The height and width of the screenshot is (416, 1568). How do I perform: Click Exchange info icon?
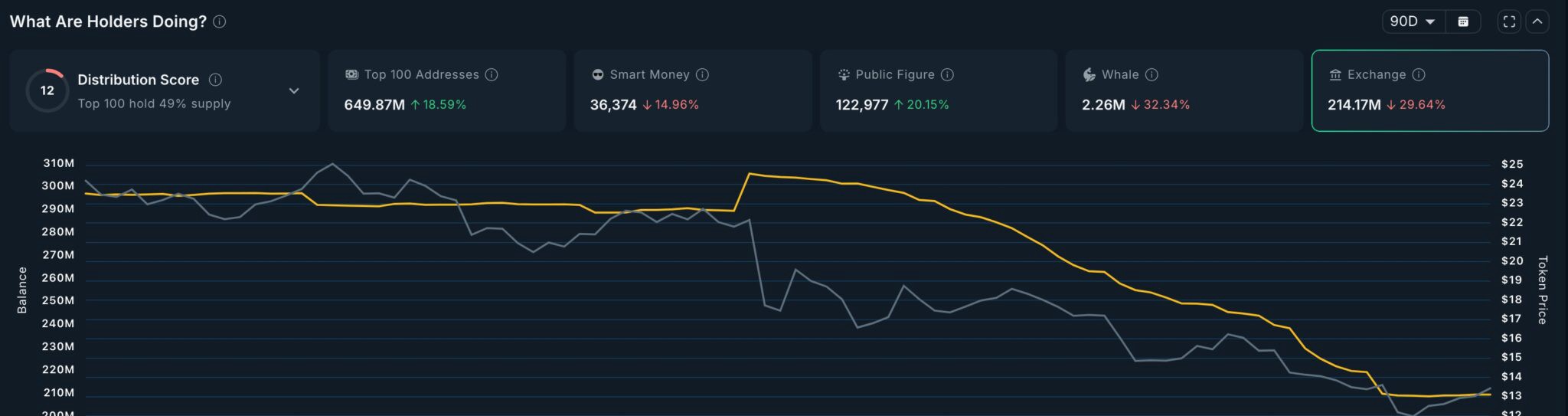point(1419,74)
